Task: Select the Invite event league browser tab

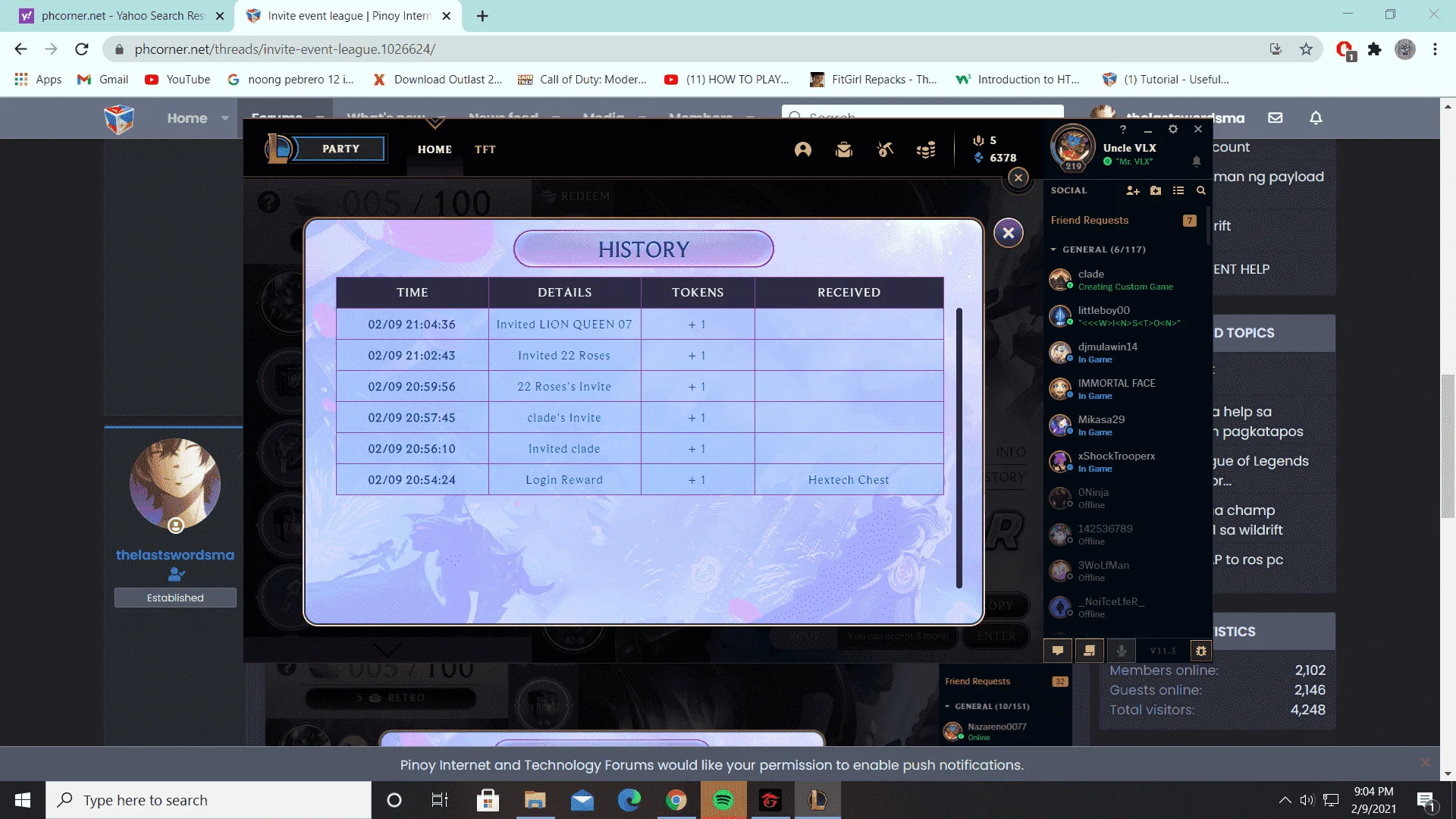Action: coord(349,16)
